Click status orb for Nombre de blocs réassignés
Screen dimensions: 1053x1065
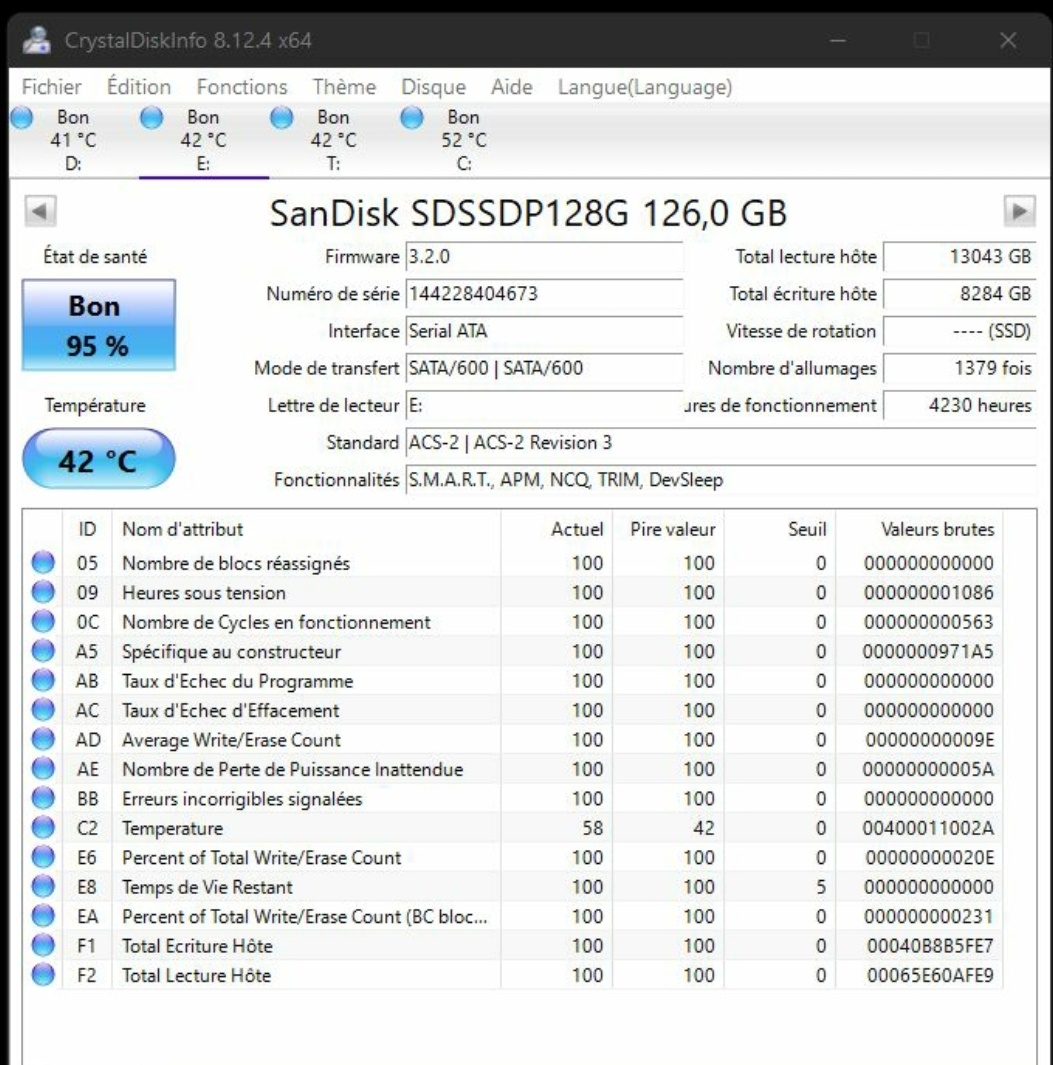[x=43, y=563]
